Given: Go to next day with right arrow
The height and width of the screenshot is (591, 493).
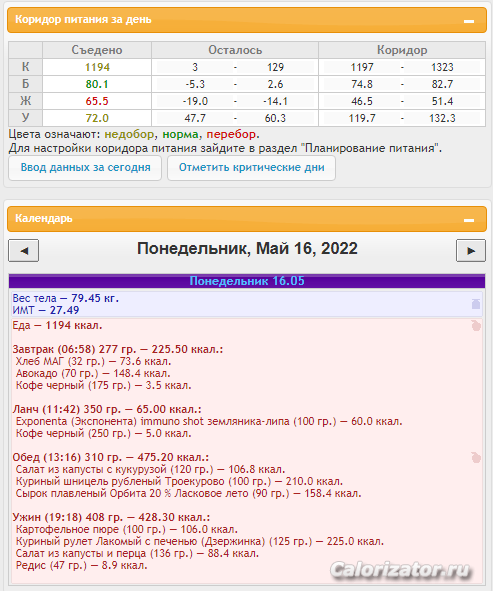Looking at the screenshot, I should pos(470,251).
